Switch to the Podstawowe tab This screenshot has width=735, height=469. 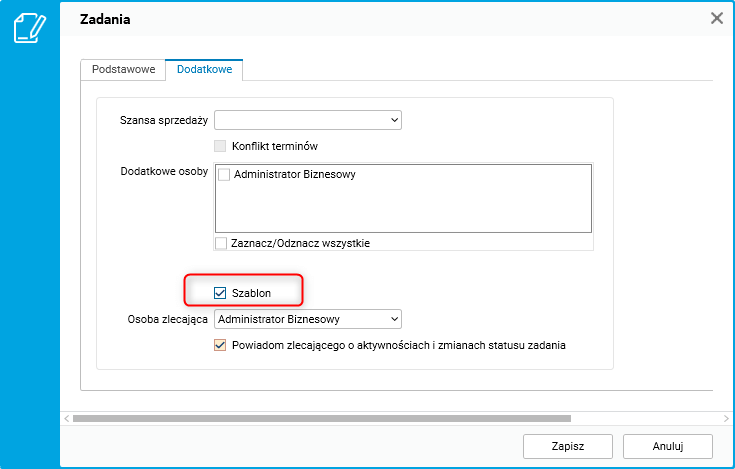click(123, 70)
